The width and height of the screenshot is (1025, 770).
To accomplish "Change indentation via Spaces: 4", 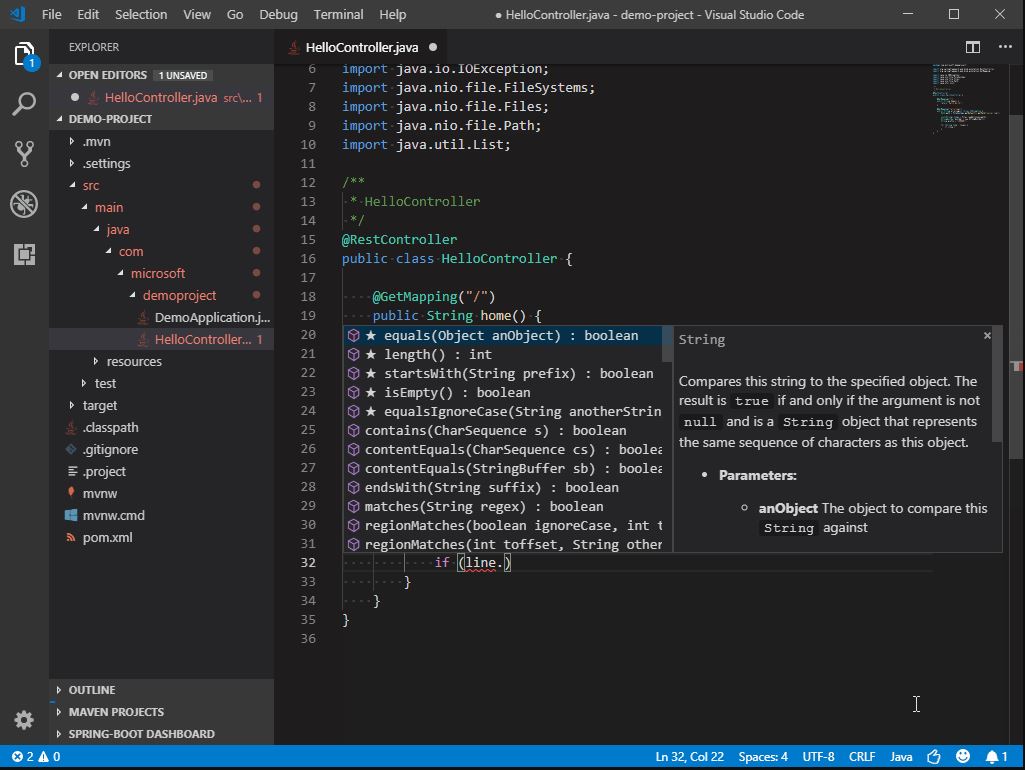I will point(763,756).
